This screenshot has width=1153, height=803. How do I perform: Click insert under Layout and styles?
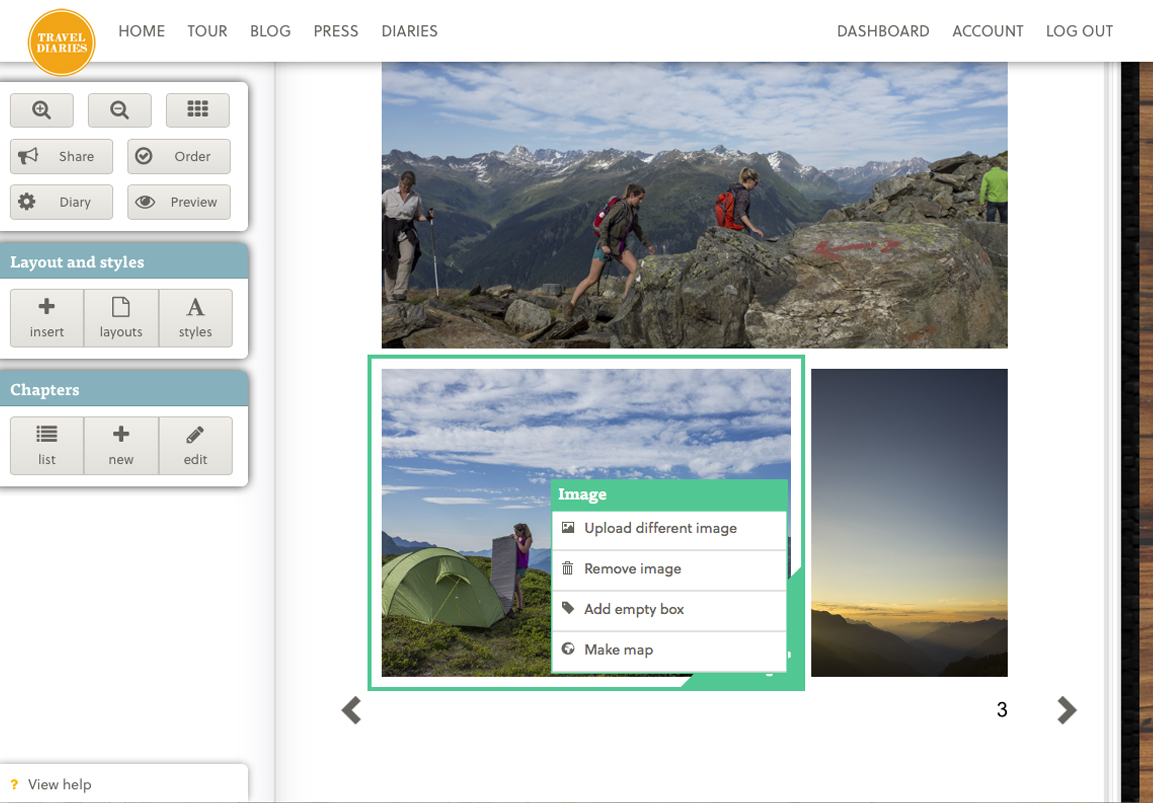47,318
